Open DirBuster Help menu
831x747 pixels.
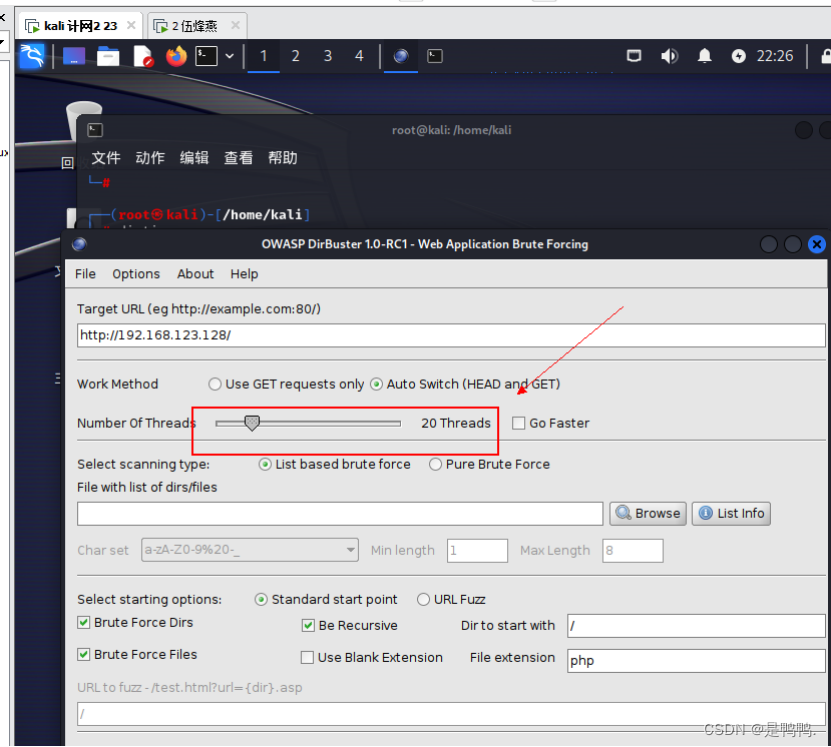point(244,274)
